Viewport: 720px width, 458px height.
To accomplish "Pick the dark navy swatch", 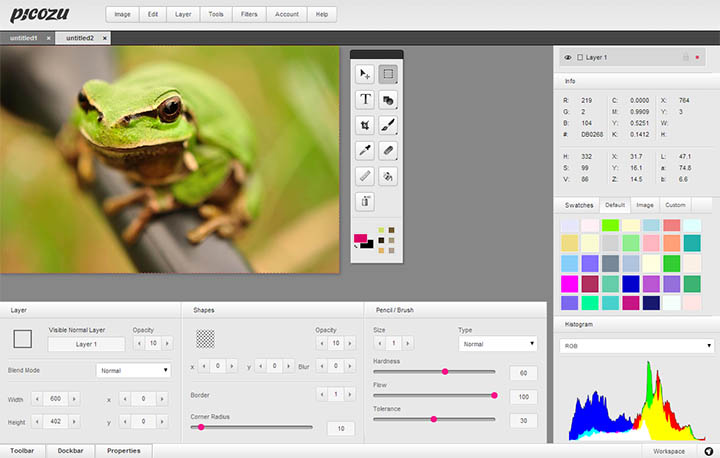I will (x=651, y=303).
